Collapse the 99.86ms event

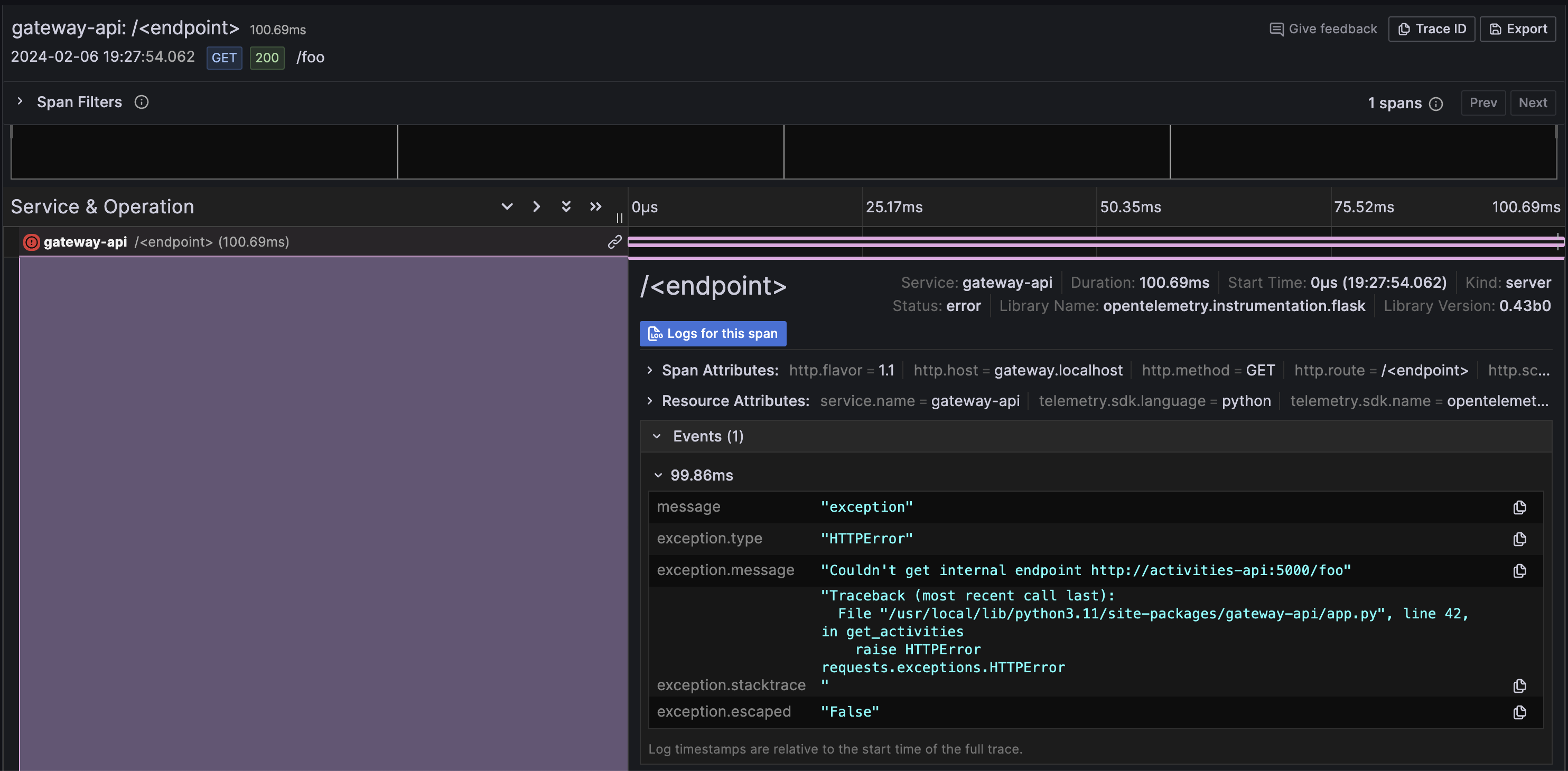coord(658,475)
